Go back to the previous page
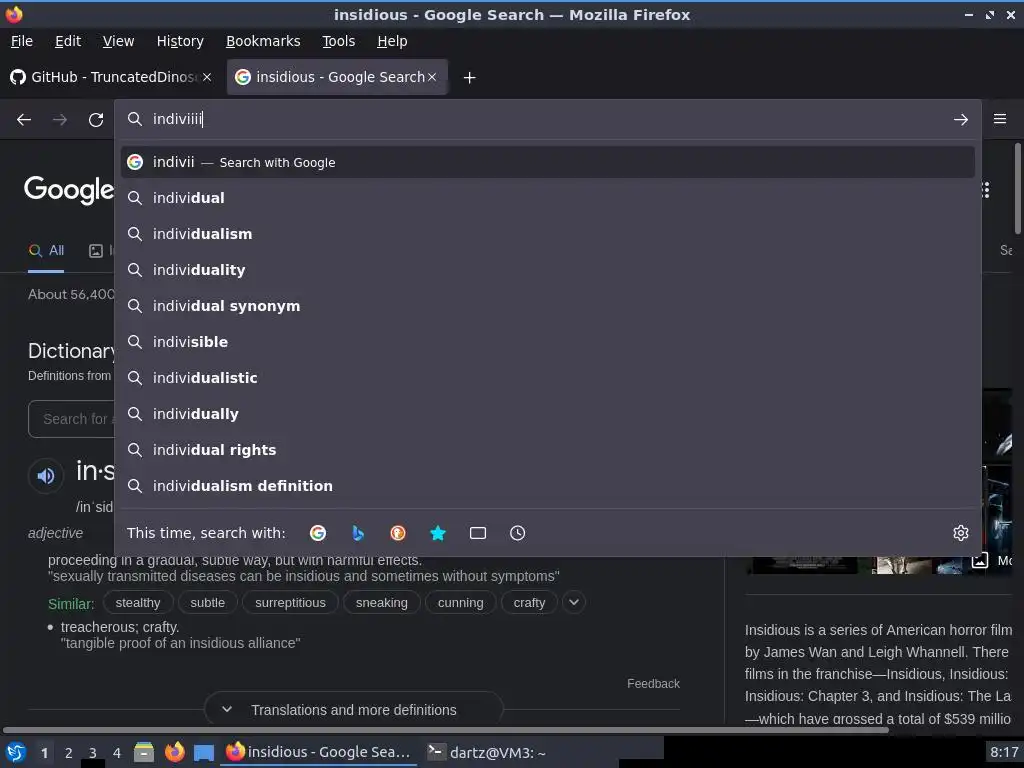1024x768 pixels. [24, 120]
